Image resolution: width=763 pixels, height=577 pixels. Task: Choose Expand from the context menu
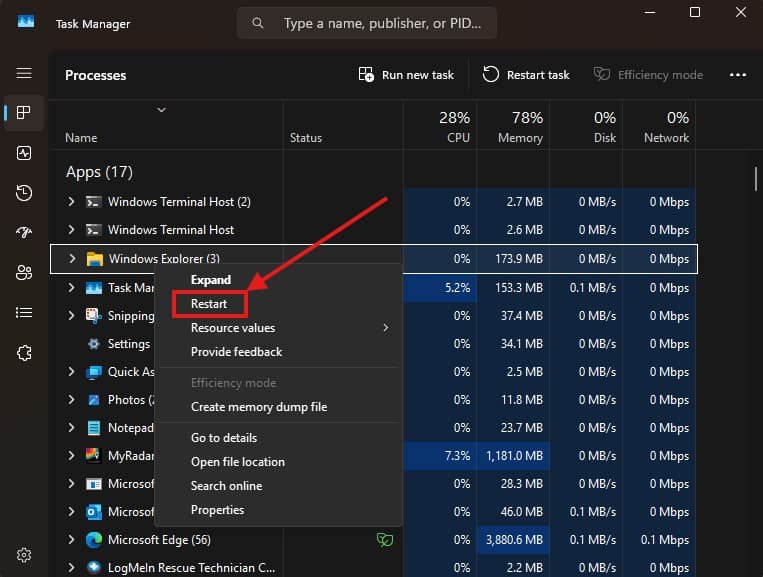tap(211, 280)
